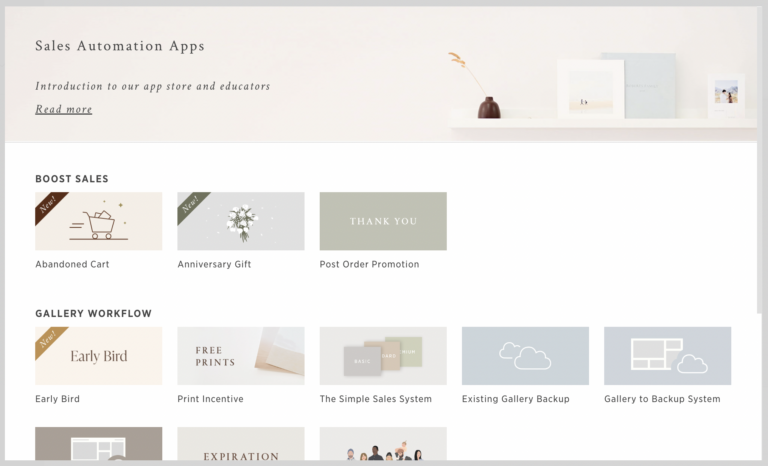Select the Print Incentive label
The image size is (768, 466).
coord(210,399)
